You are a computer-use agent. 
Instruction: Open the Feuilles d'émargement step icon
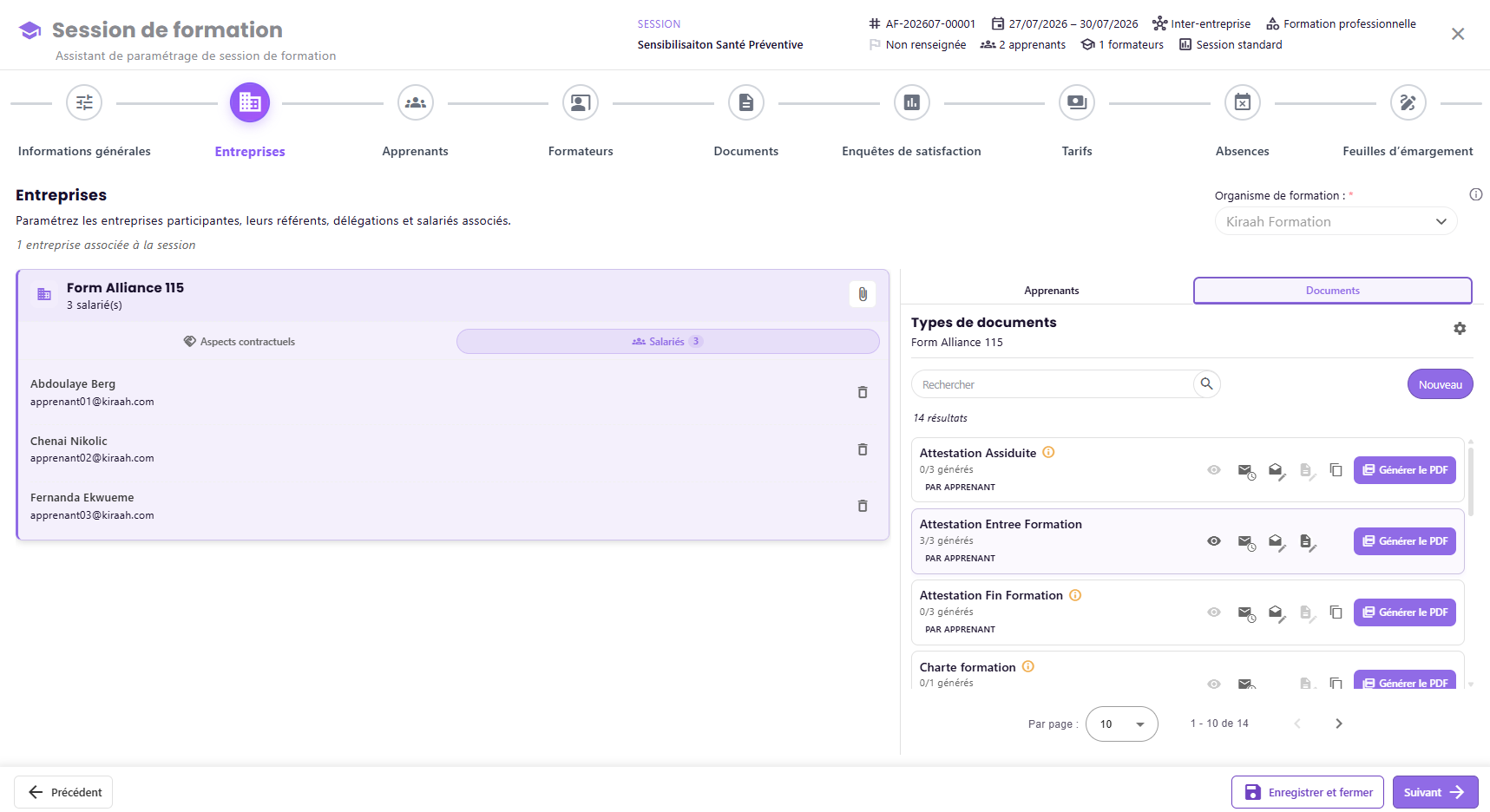(x=1408, y=102)
